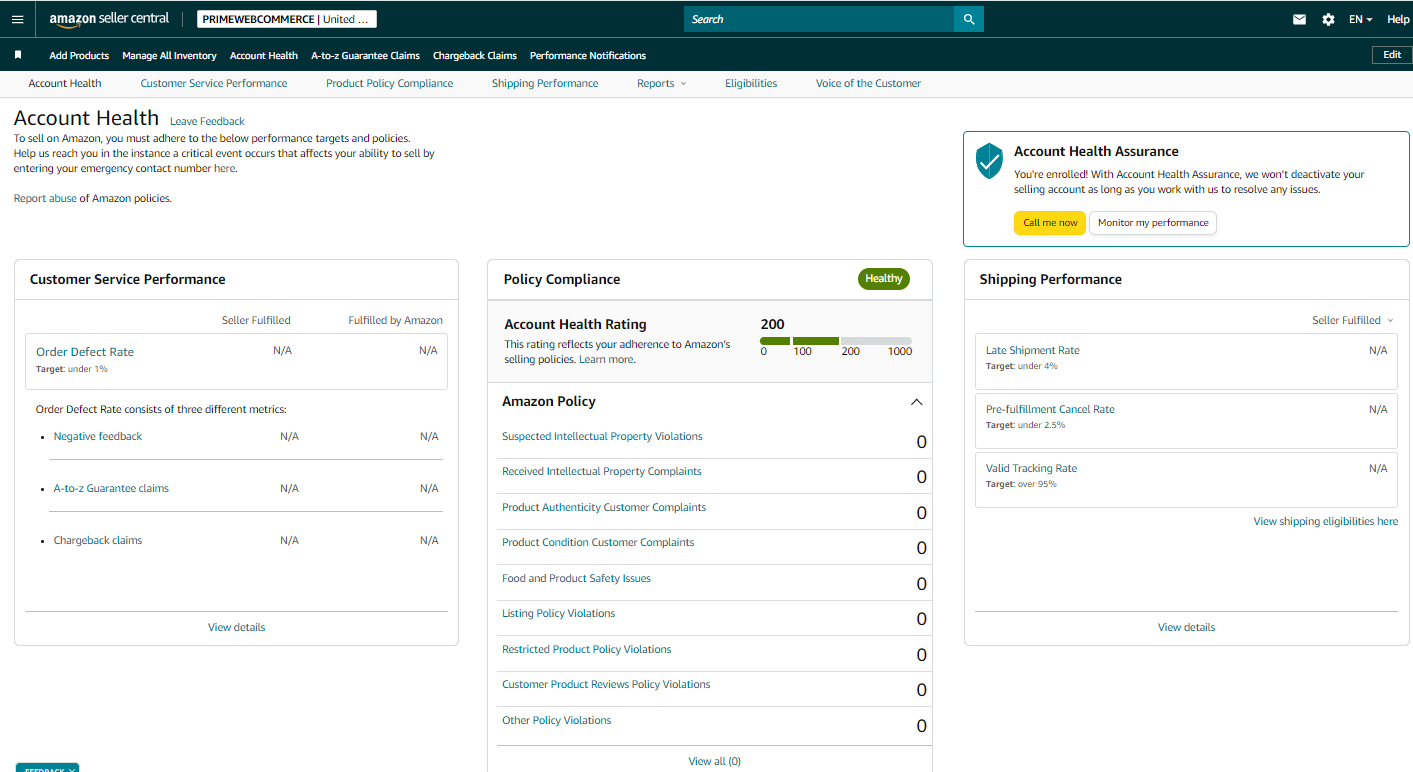Click the Learn more link
The width and height of the screenshot is (1413, 772).
click(x=607, y=359)
